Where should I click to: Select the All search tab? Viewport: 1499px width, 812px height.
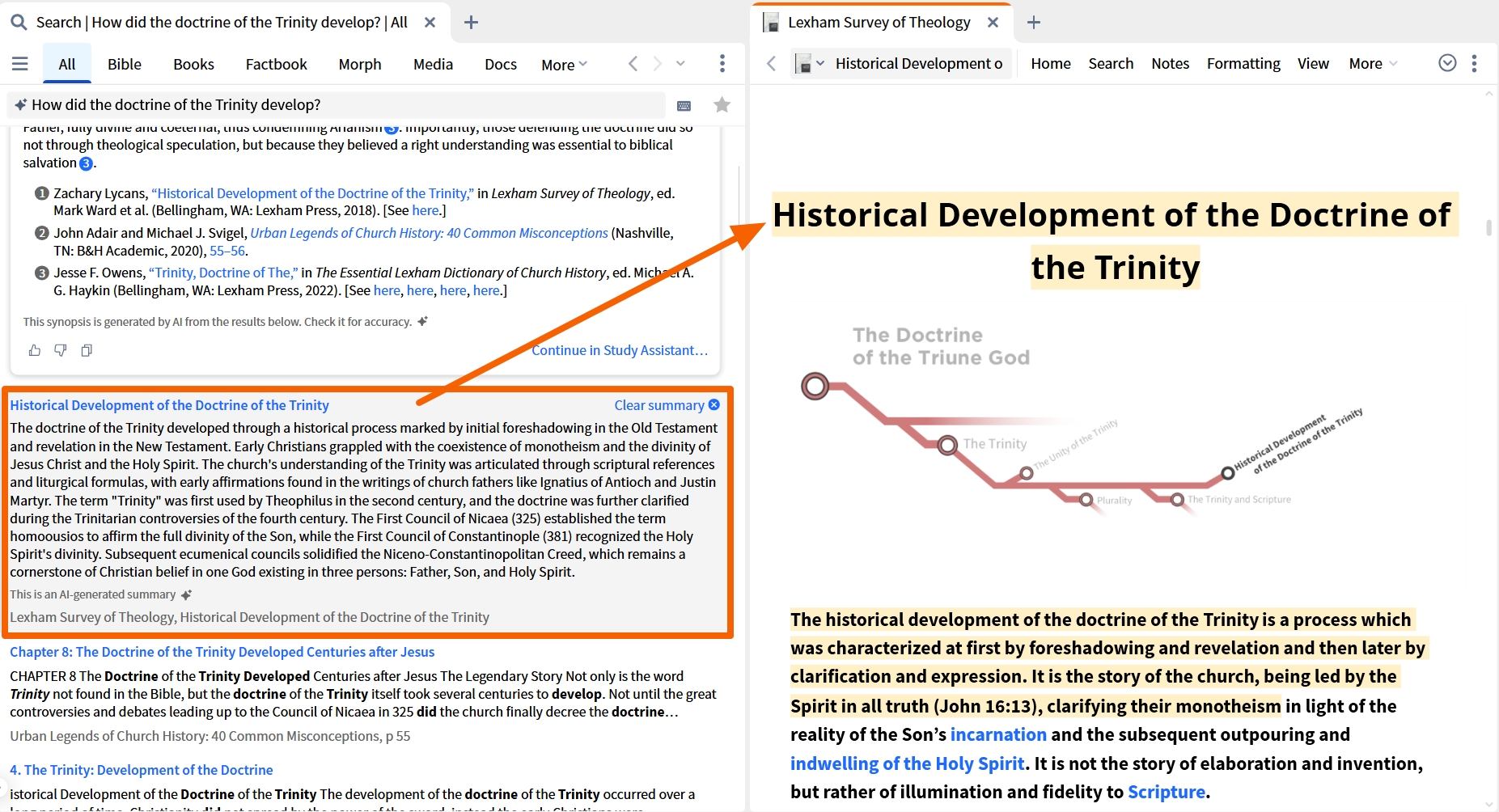pyautogui.click(x=67, y=64)
